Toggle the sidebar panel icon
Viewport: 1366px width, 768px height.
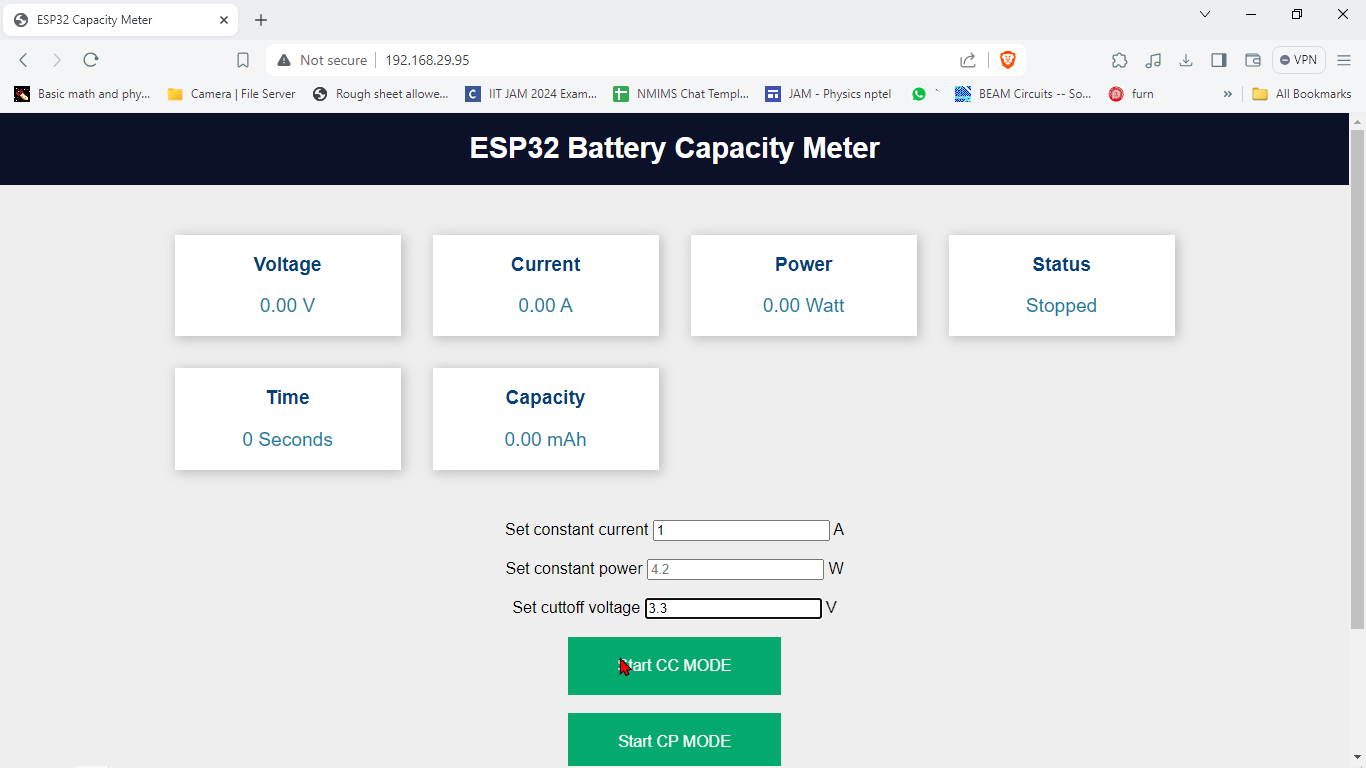[1219, 60]
